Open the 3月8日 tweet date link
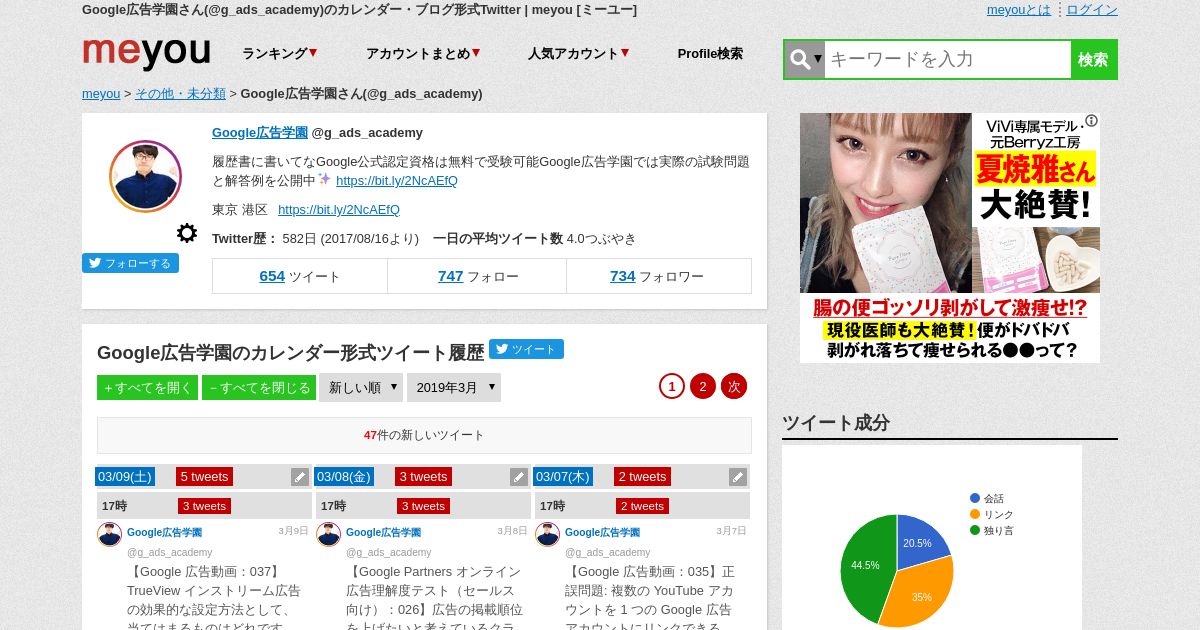Image resolution: width=1200 pixels, height=630 pixels. point(513,531)
